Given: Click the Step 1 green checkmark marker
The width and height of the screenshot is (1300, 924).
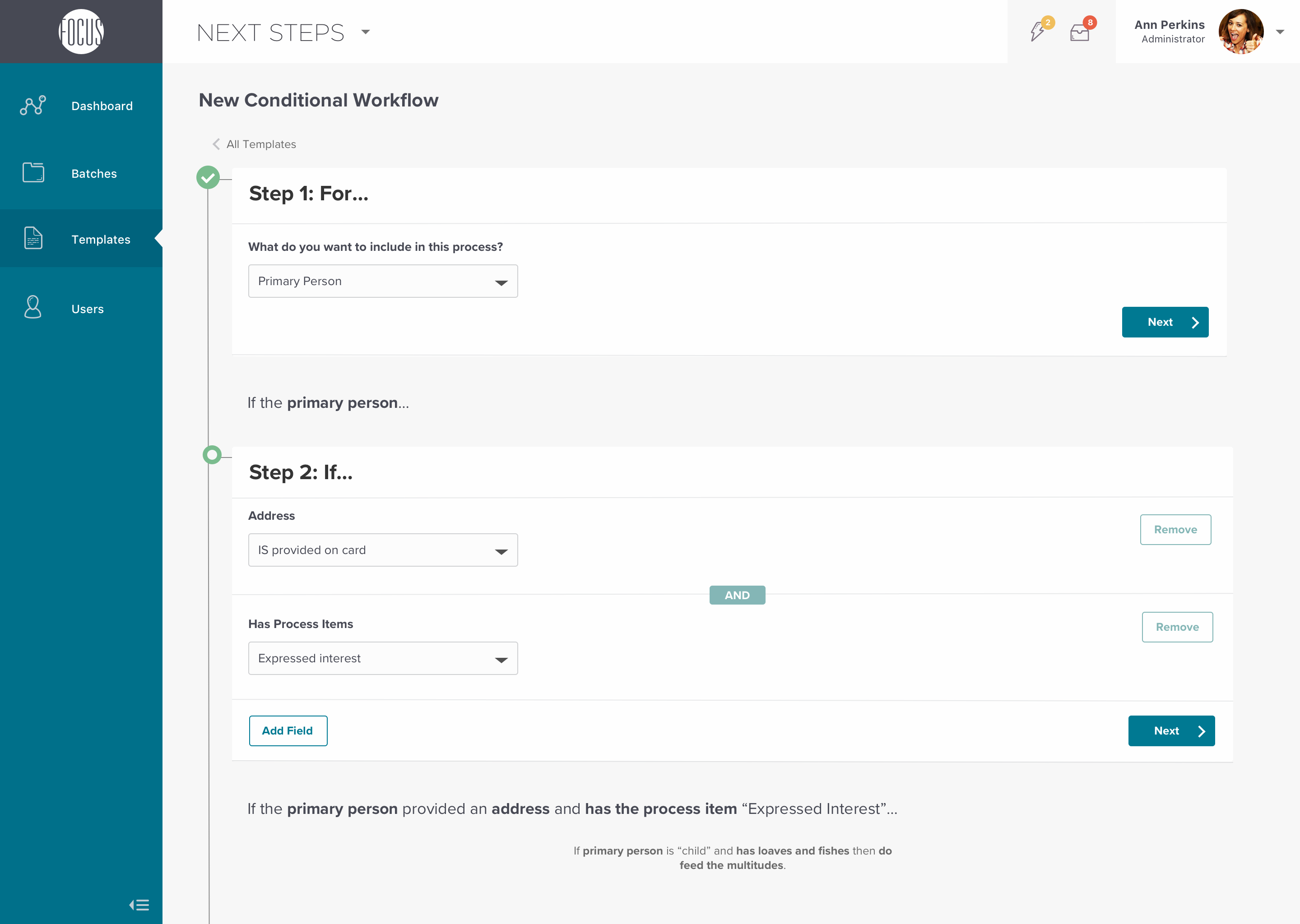Looking at the screenshot, I should click(x=209, y=177).
